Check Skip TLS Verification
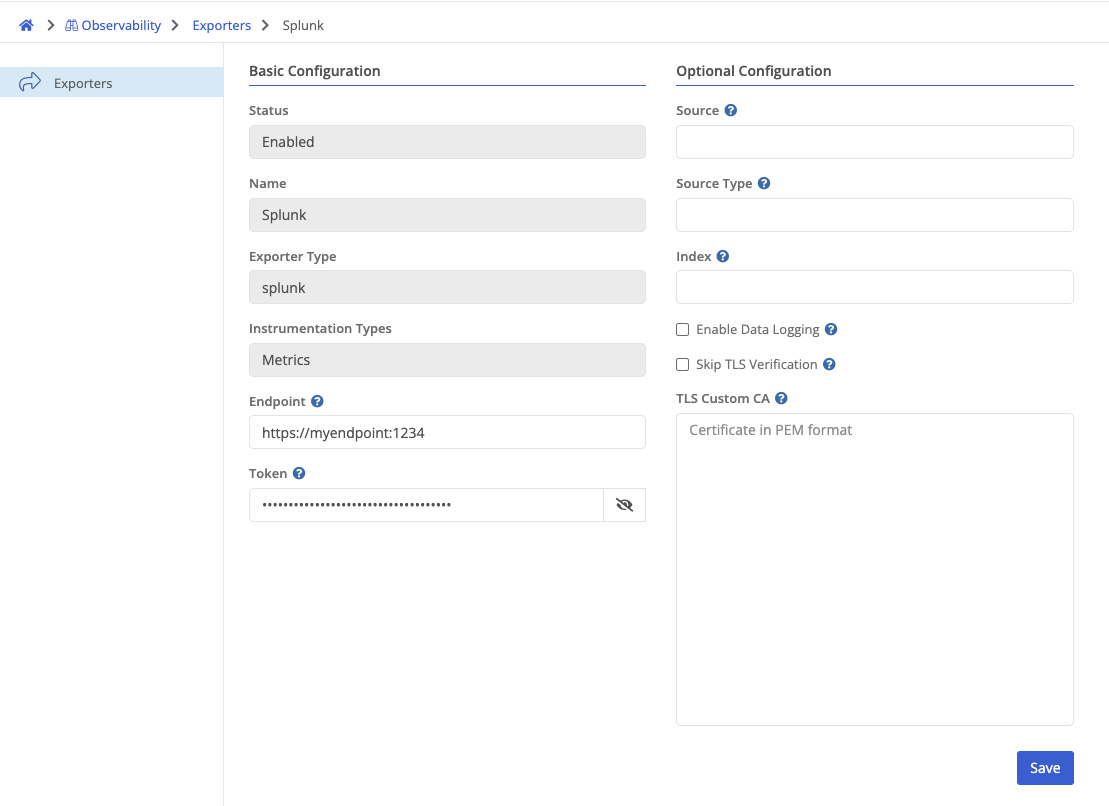The width and height of the screenshot is (1109, 806). coord(683,364)
